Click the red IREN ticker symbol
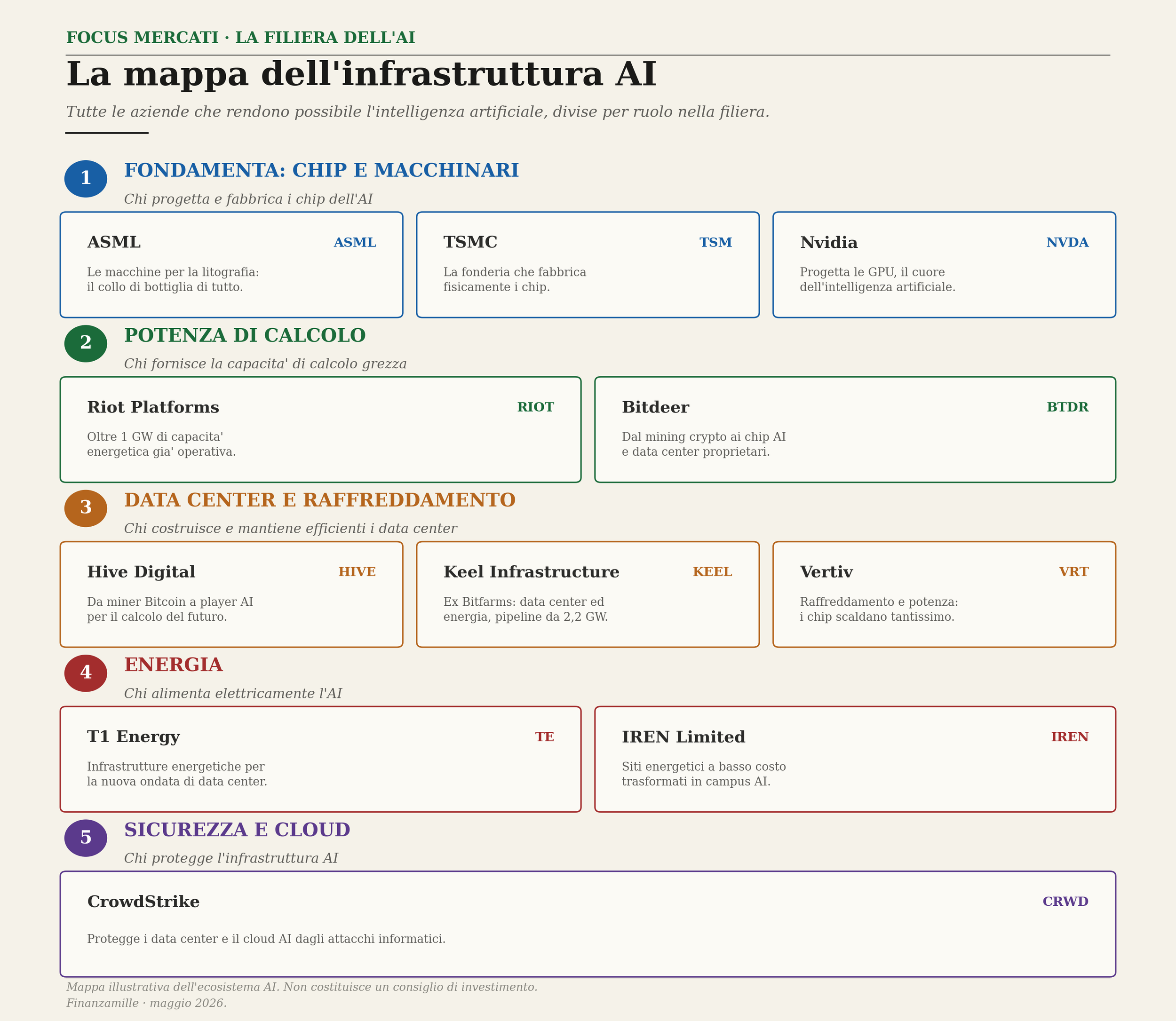Viewport: 1176px width, 1021px height. click(1069, 737)
